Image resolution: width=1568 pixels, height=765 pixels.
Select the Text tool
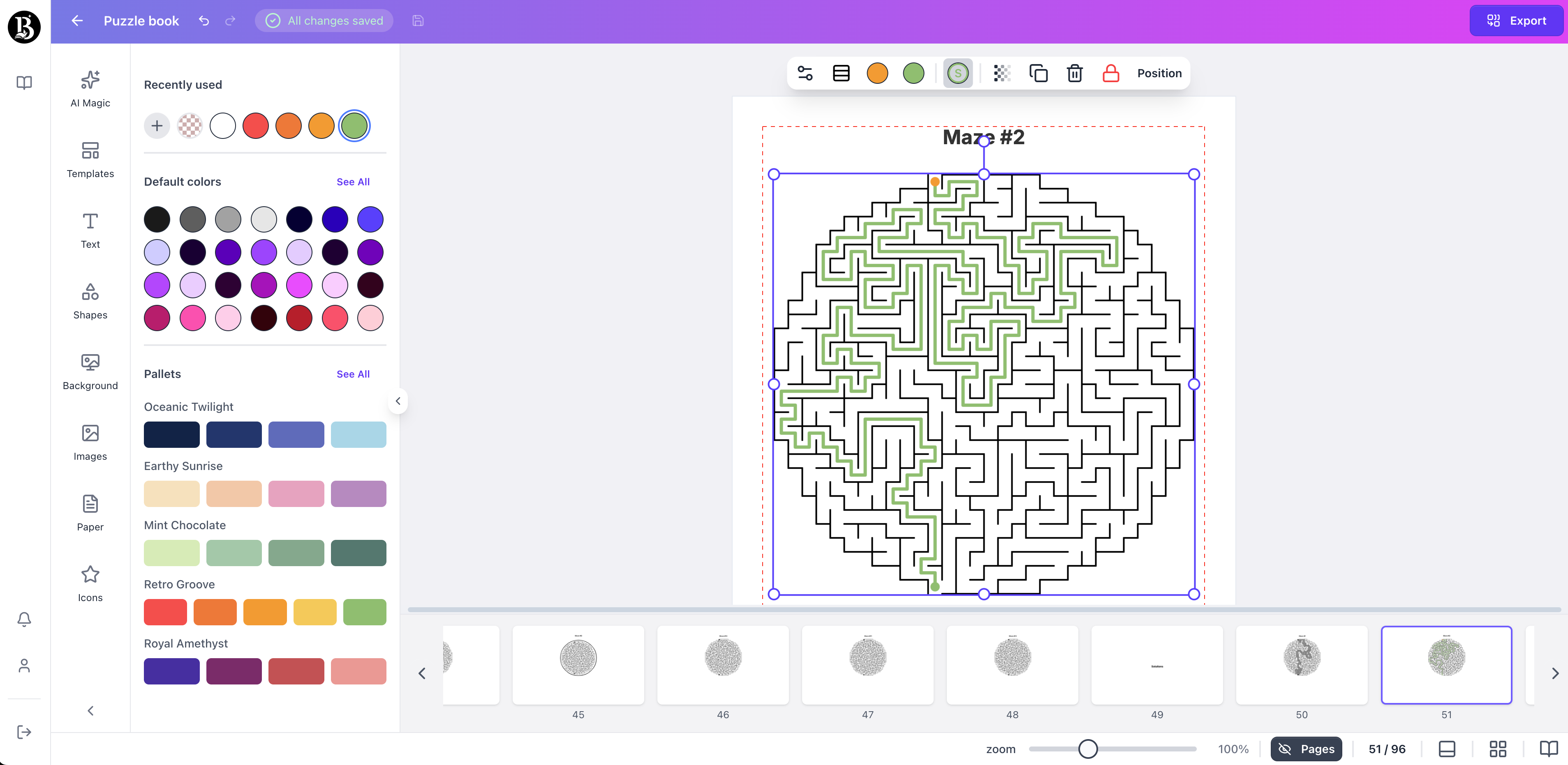tap(90, 230)
